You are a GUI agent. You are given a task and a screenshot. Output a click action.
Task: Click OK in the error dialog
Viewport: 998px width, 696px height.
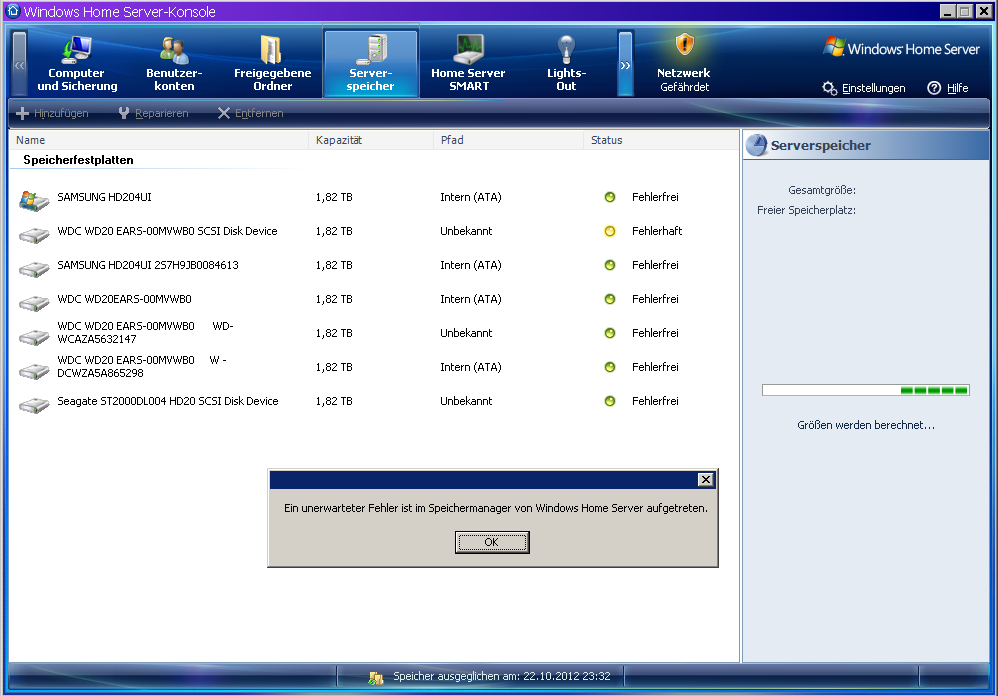coord(492,542)
